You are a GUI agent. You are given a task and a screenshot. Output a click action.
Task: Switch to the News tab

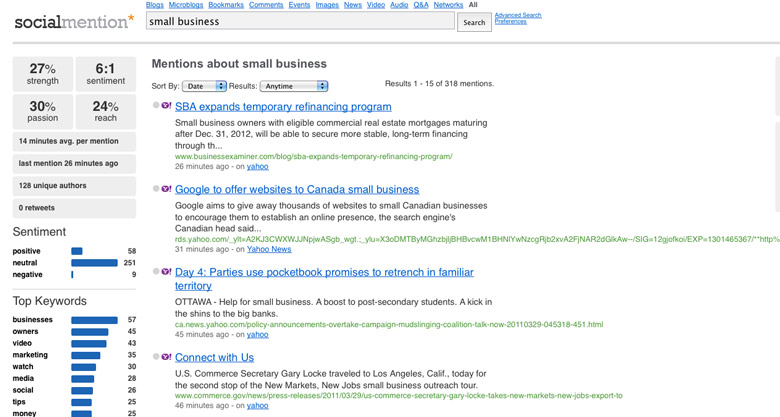coord(353,4)
